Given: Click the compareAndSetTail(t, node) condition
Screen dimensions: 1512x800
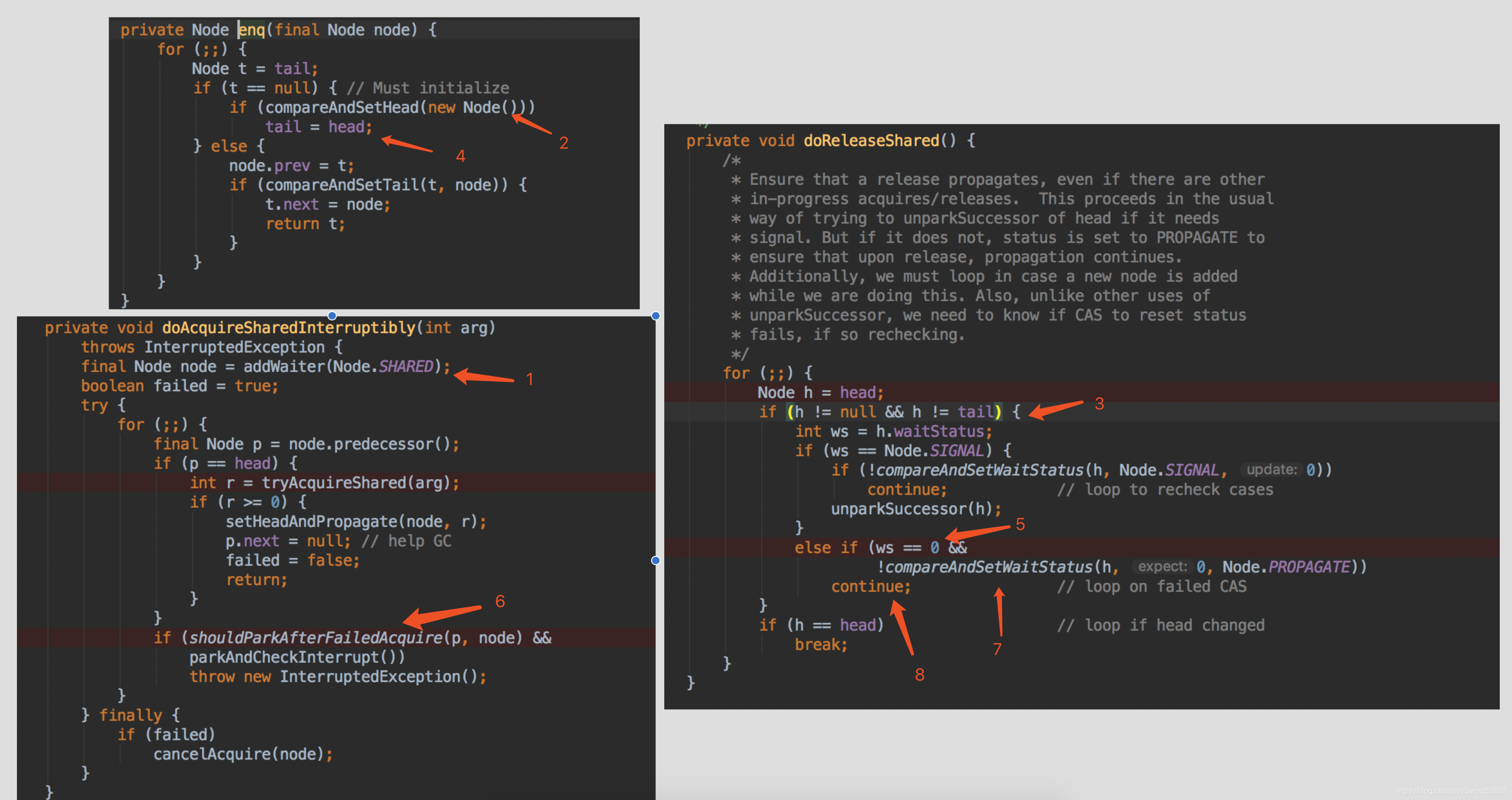Looking at the screenshot, I should [x=386, y=185].
